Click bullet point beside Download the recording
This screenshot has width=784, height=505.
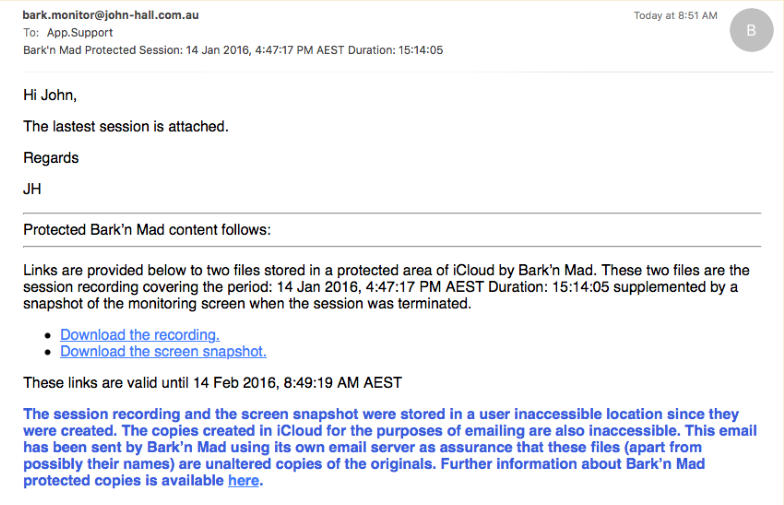tap(50, 336)
